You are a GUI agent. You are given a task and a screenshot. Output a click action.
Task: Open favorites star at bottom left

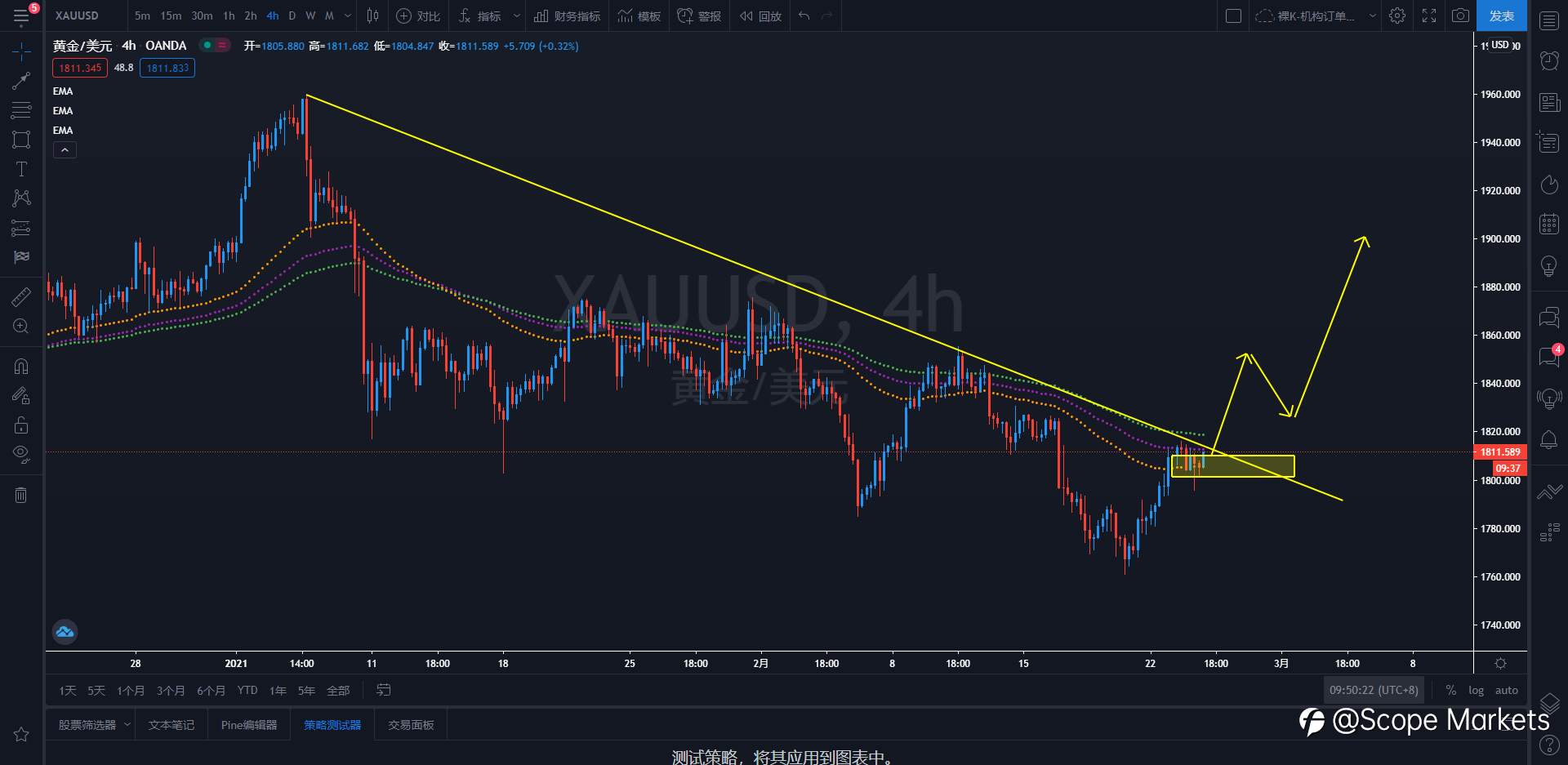click(x=21, y=734)
